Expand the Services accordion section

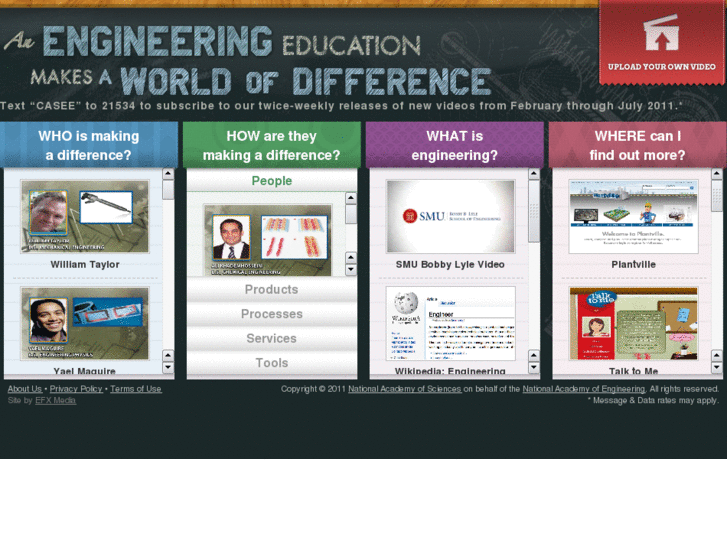(272, 339)
